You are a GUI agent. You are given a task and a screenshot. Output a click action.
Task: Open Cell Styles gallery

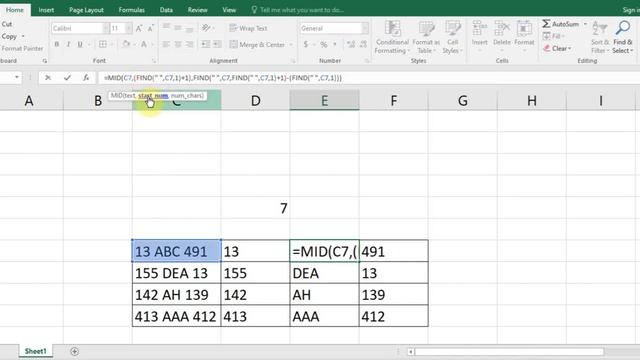click(452, 38)
